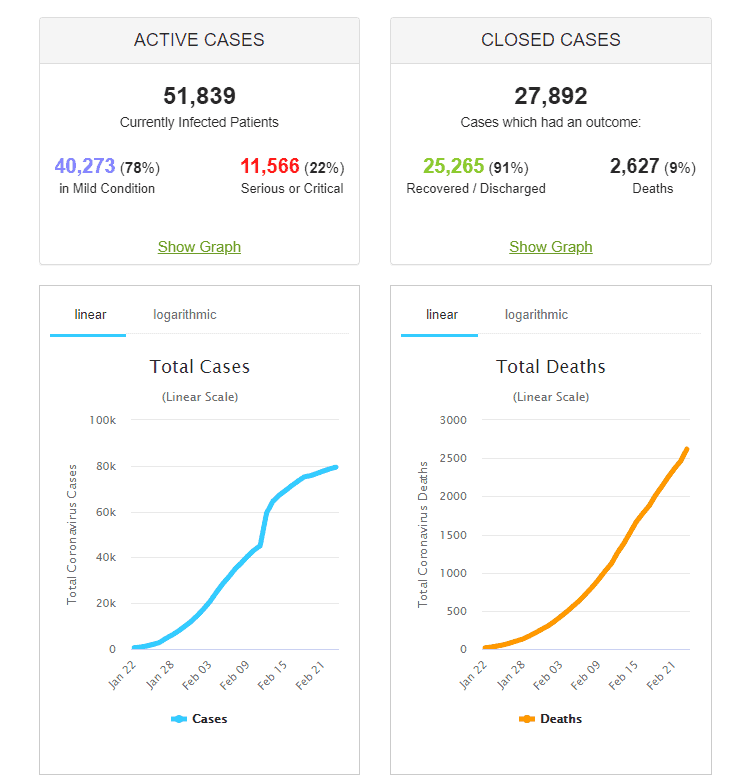The height and width of the screenshot is (784, 736).
Task: Click the Total Cases chart title
Action: click(199, 367)
